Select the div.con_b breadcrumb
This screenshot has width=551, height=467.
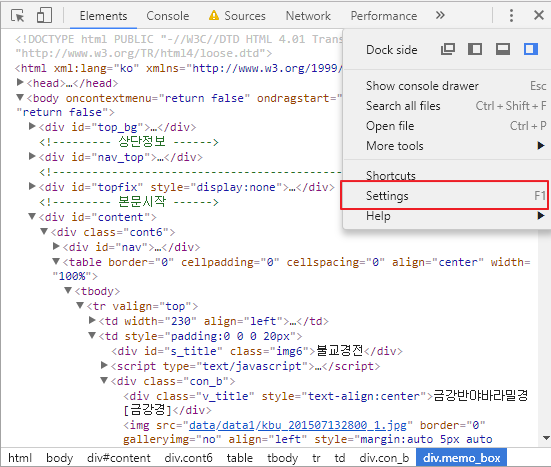[x=384, y=458]
